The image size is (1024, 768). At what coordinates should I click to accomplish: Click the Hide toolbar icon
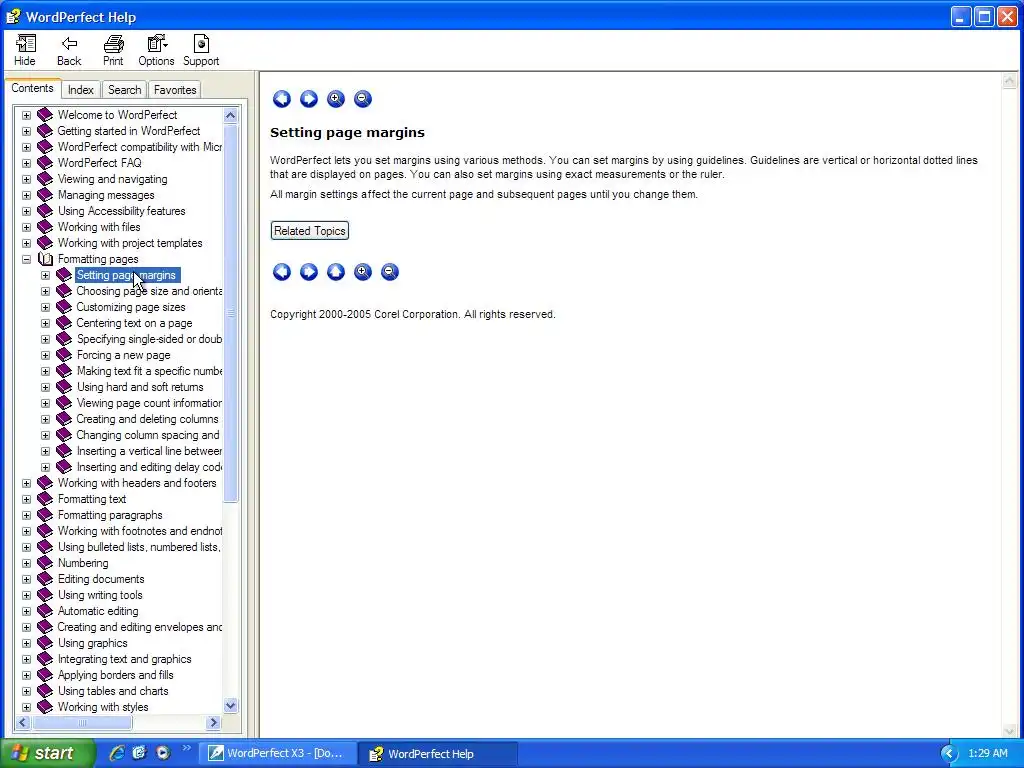[x=25, y=50]
